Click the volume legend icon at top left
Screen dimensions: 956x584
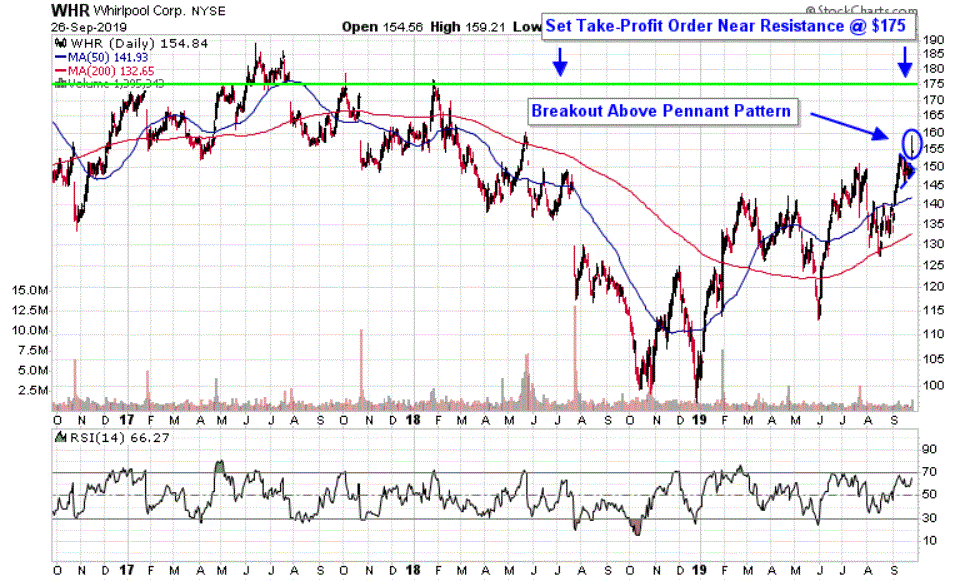tap(58, 84)
